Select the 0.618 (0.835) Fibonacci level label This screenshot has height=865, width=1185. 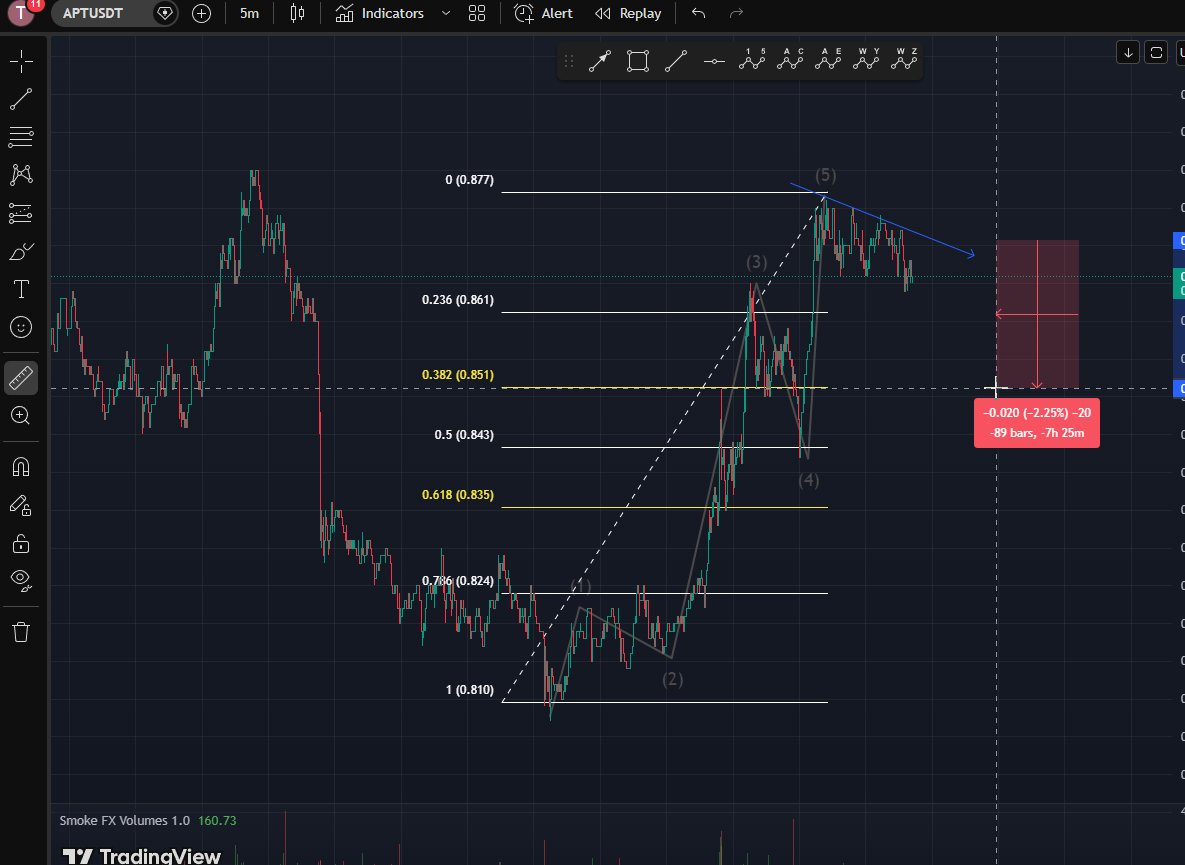[x=458, y=495]
